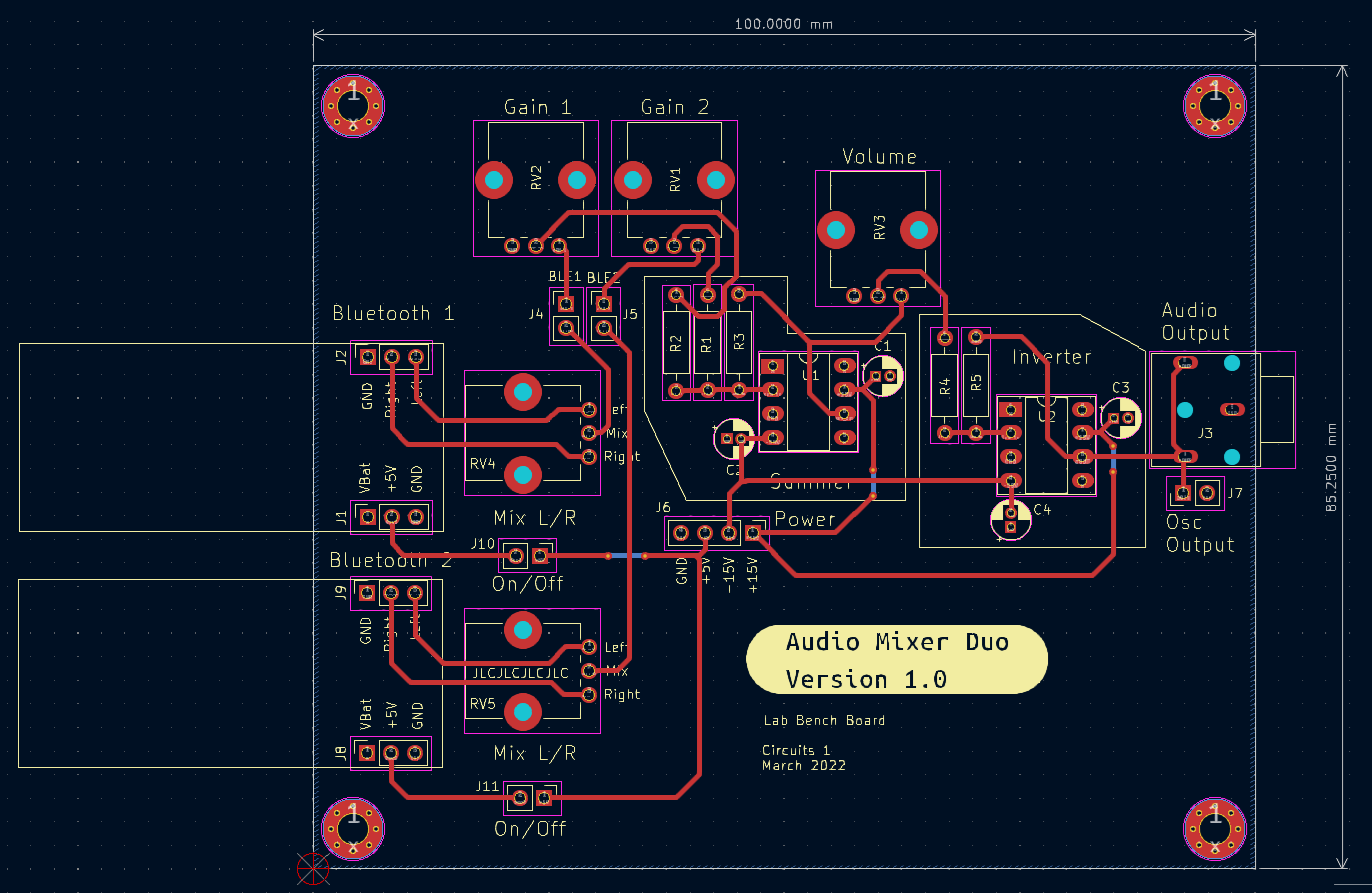The width and height of the screenshot is (1372, 893).
Task: Click capacitor C3 footprint
Action: [x=1121, y=416]
